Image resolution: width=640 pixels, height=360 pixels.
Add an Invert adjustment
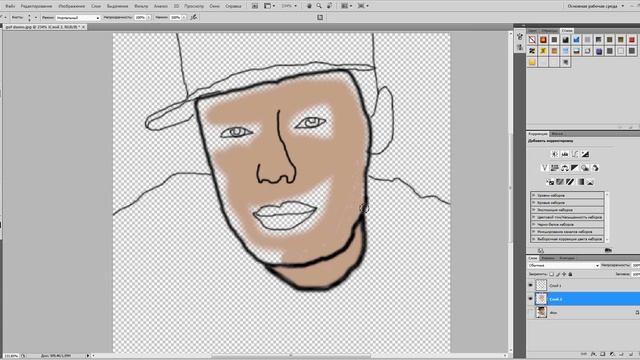click(x=550, y=182)
